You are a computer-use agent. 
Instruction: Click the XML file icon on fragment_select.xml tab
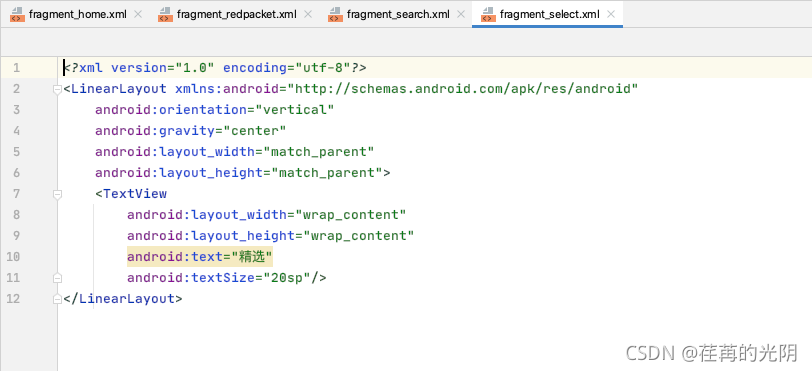pos(488,15)
